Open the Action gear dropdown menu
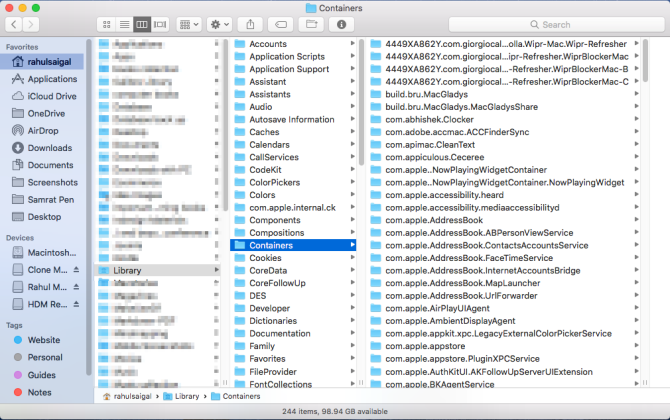 (219, 24)
